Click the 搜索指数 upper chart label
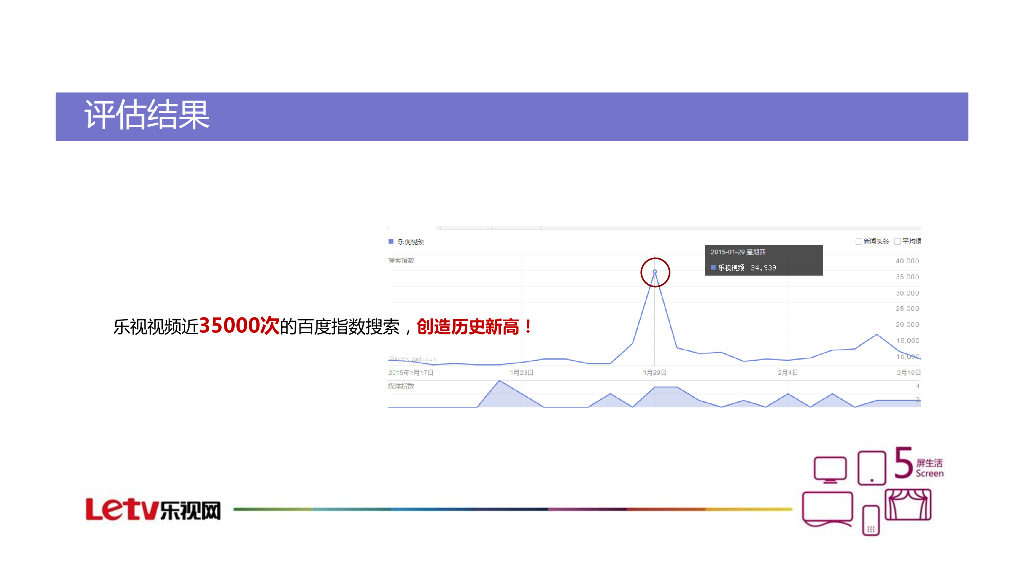Image resolution: width=1024 pixels, height=576 pixels. coord(401,261)
